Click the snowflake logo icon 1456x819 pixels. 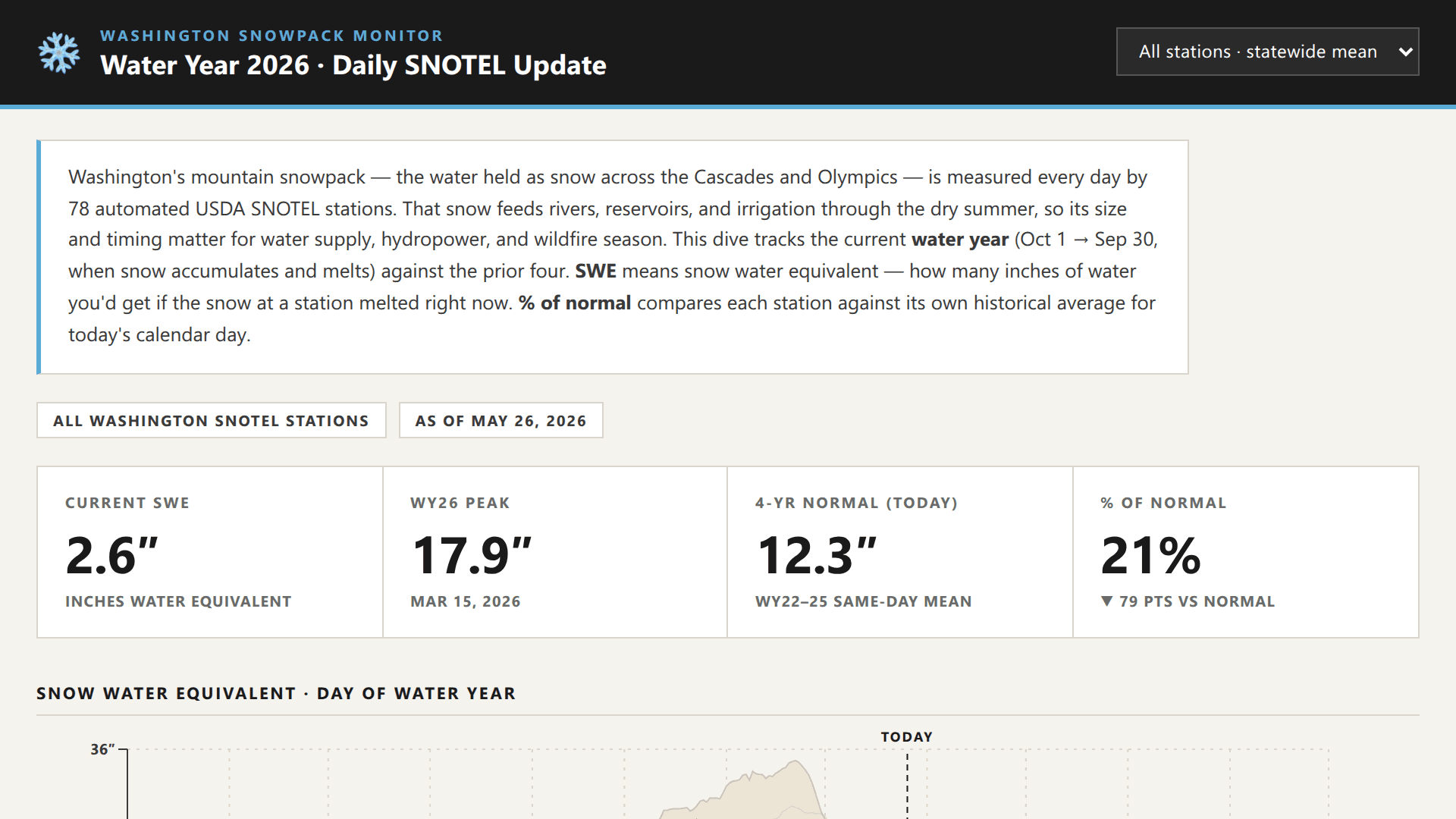click(x=59, y=53)
